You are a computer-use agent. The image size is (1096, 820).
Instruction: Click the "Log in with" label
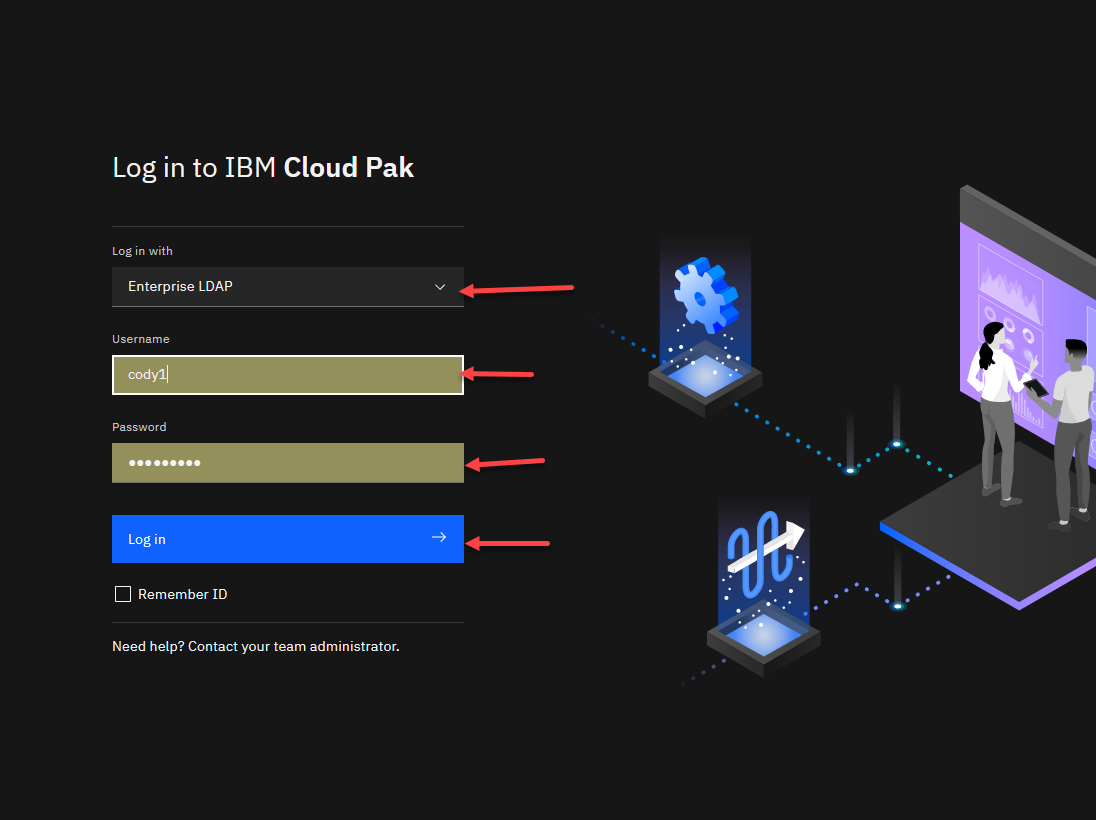pyautogui.click(x=142, y=251)
